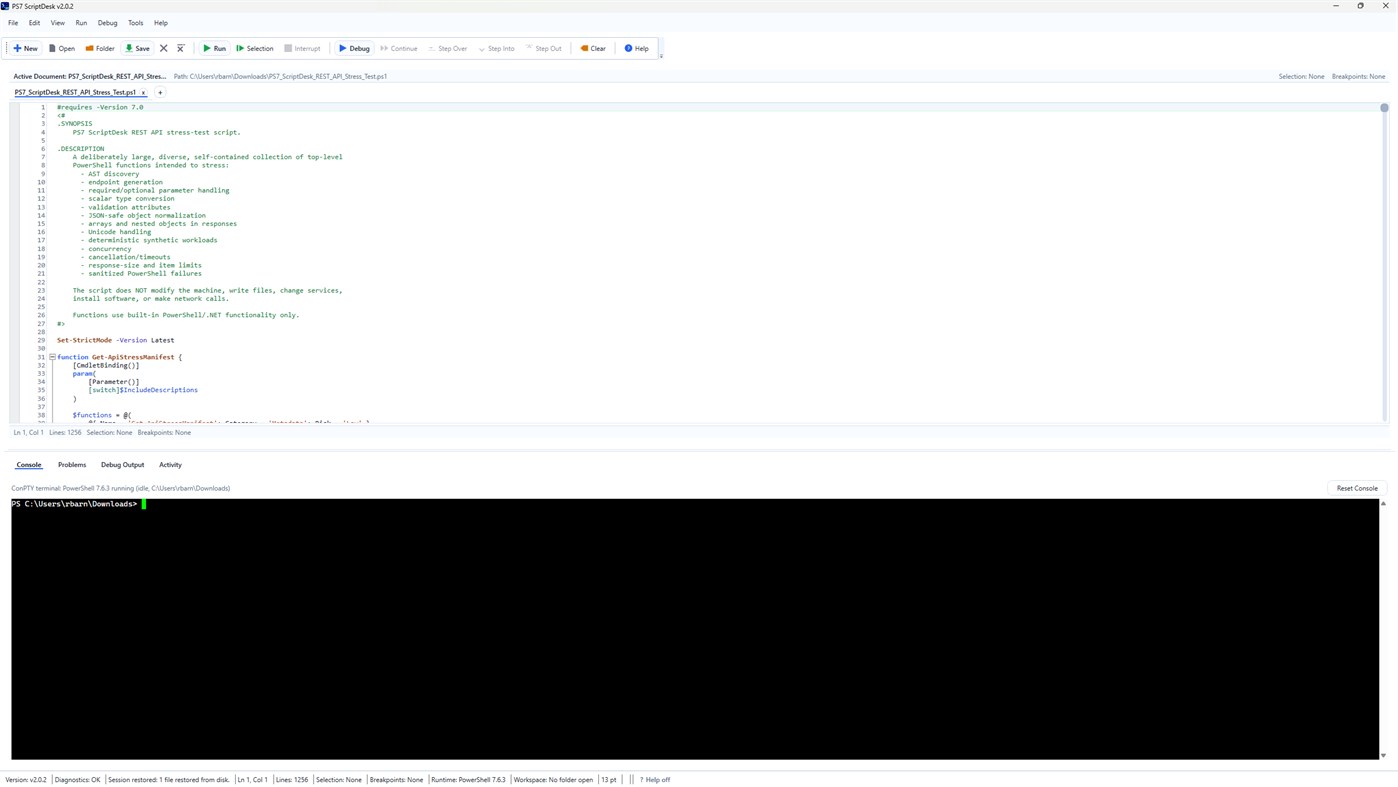Image resolution: width=1398 pixels, height=787 pixels.
Task: Click the file Path text above the editor
Action: (x=280, y=76)
